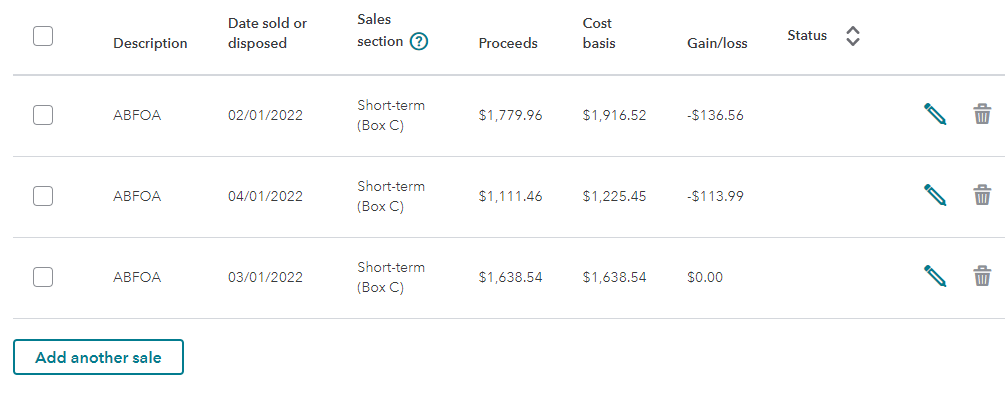Check the box for the 02/01/2022 sale

point(43,115)
